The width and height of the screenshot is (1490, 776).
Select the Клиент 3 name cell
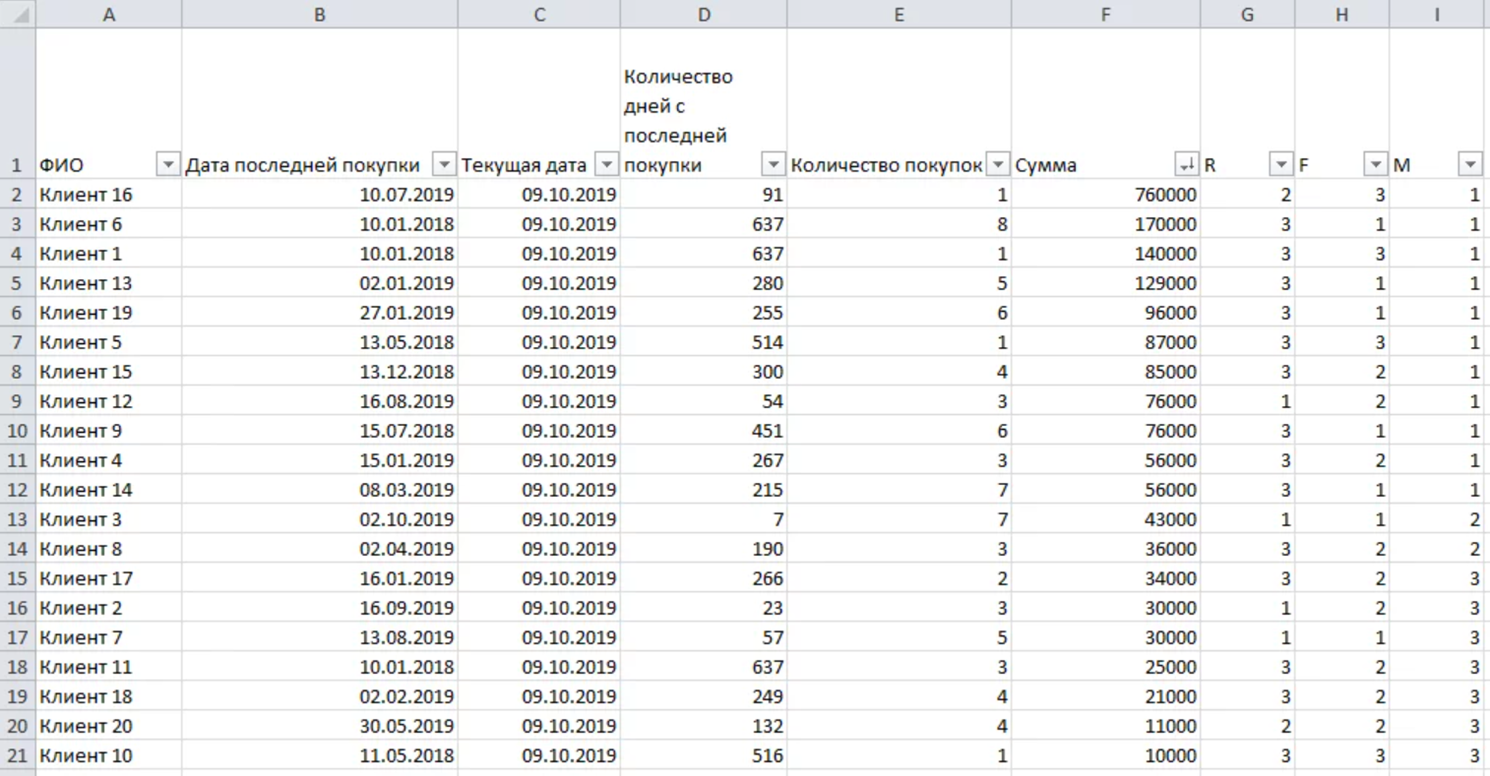108,520
